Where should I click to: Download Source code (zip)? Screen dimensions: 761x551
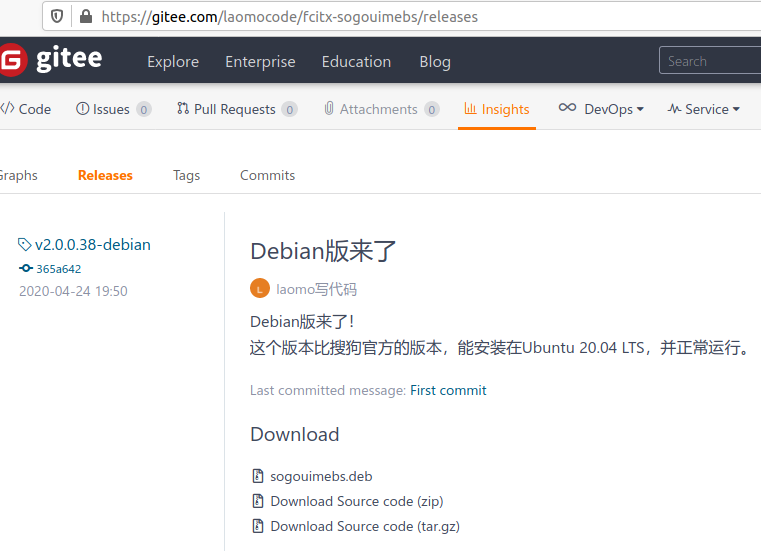coord(357,501)
